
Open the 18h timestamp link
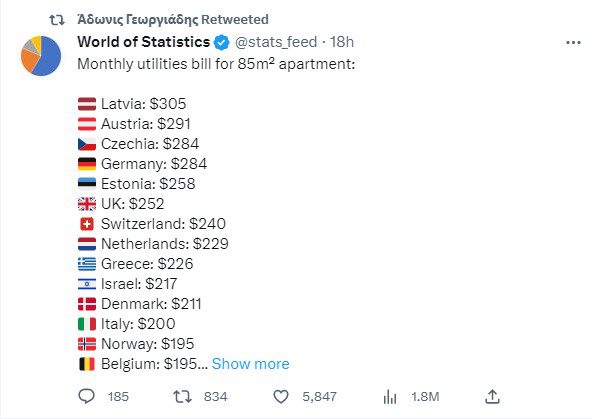(x=342, y=42)
